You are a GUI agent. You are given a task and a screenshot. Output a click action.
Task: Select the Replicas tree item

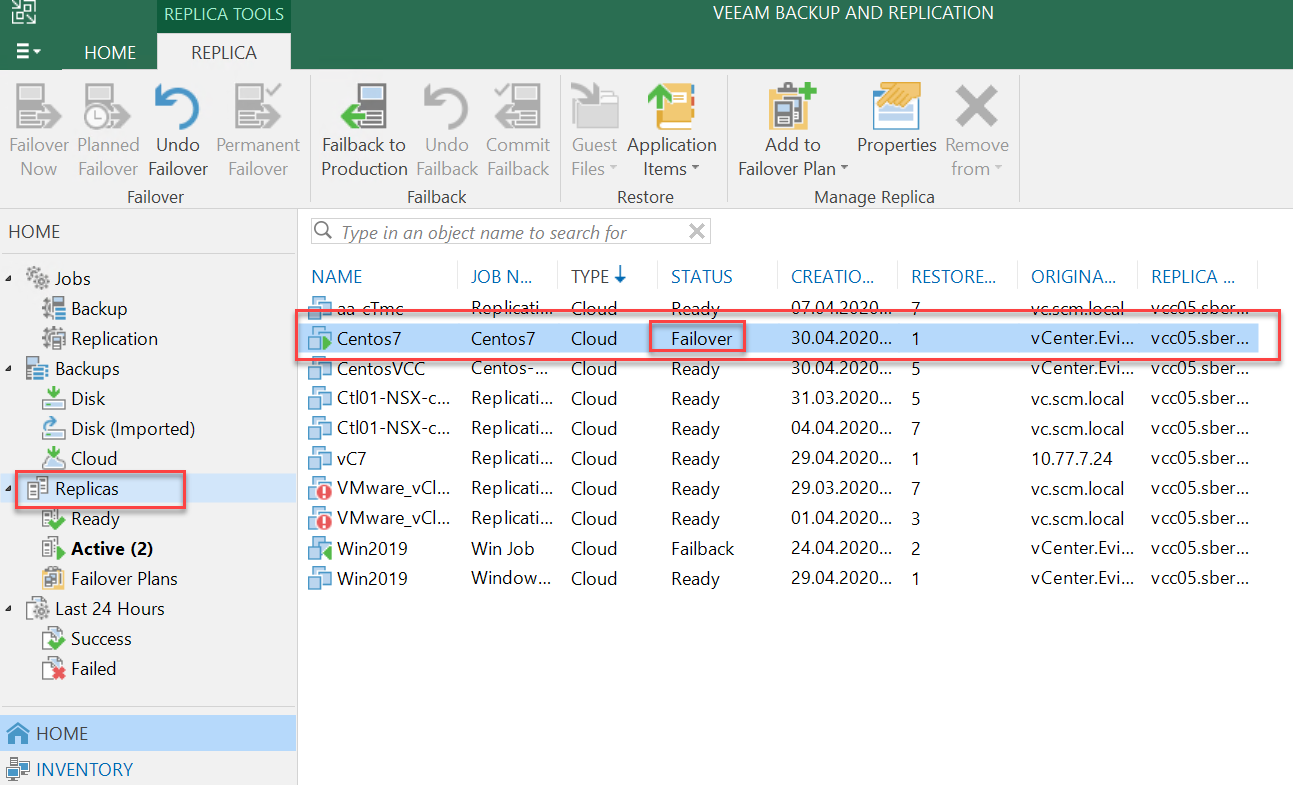pos(87,489)
